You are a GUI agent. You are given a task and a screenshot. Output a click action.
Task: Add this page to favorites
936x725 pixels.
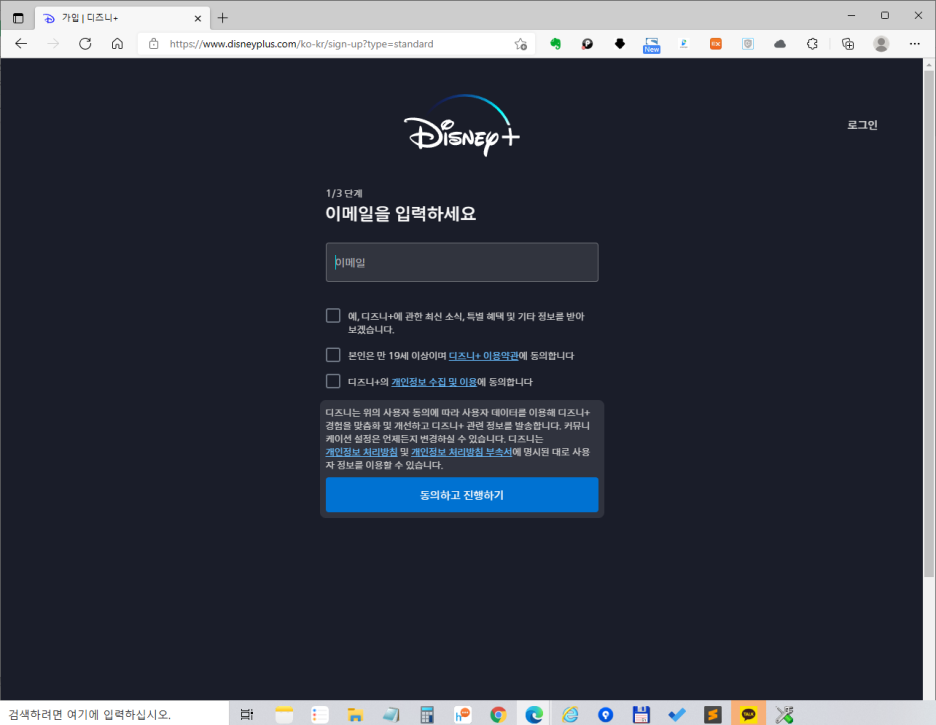coord(521,44)
